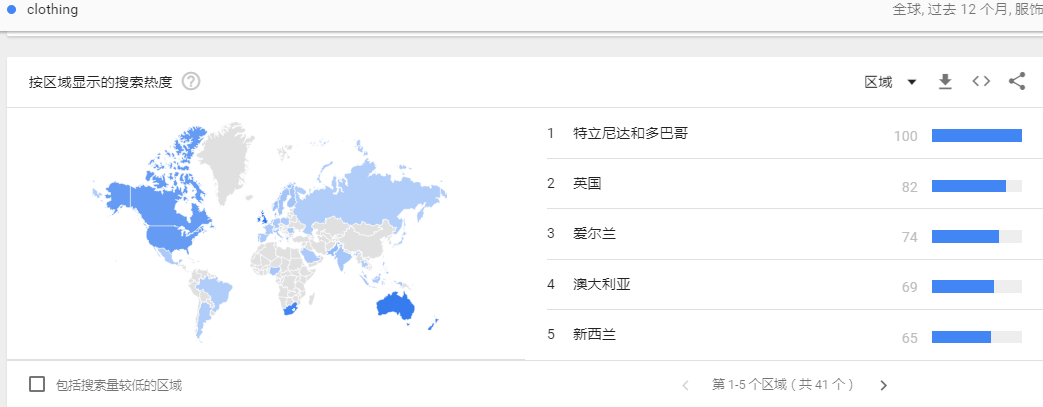Enable including low search volume regions

pos(37,384)
